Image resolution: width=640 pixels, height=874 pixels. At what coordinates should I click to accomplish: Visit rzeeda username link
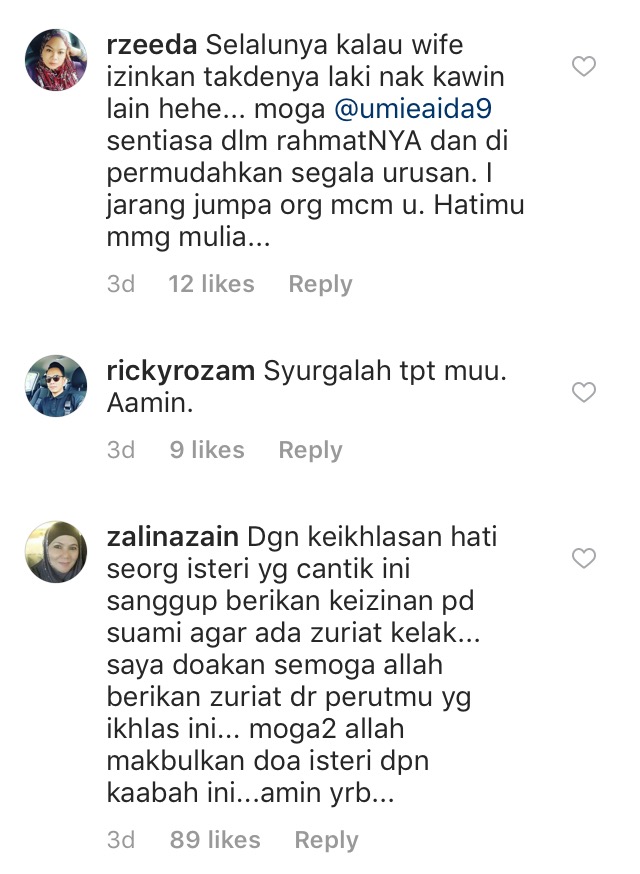coord(152,45)
